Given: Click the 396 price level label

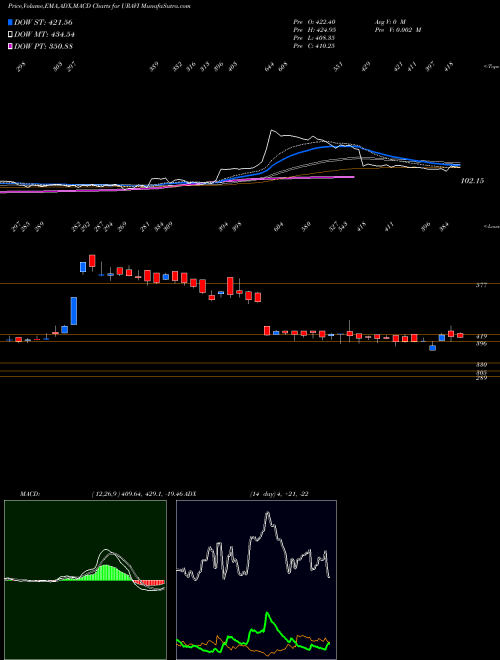Looking at the screenshot, I should [x=481, y=343].
